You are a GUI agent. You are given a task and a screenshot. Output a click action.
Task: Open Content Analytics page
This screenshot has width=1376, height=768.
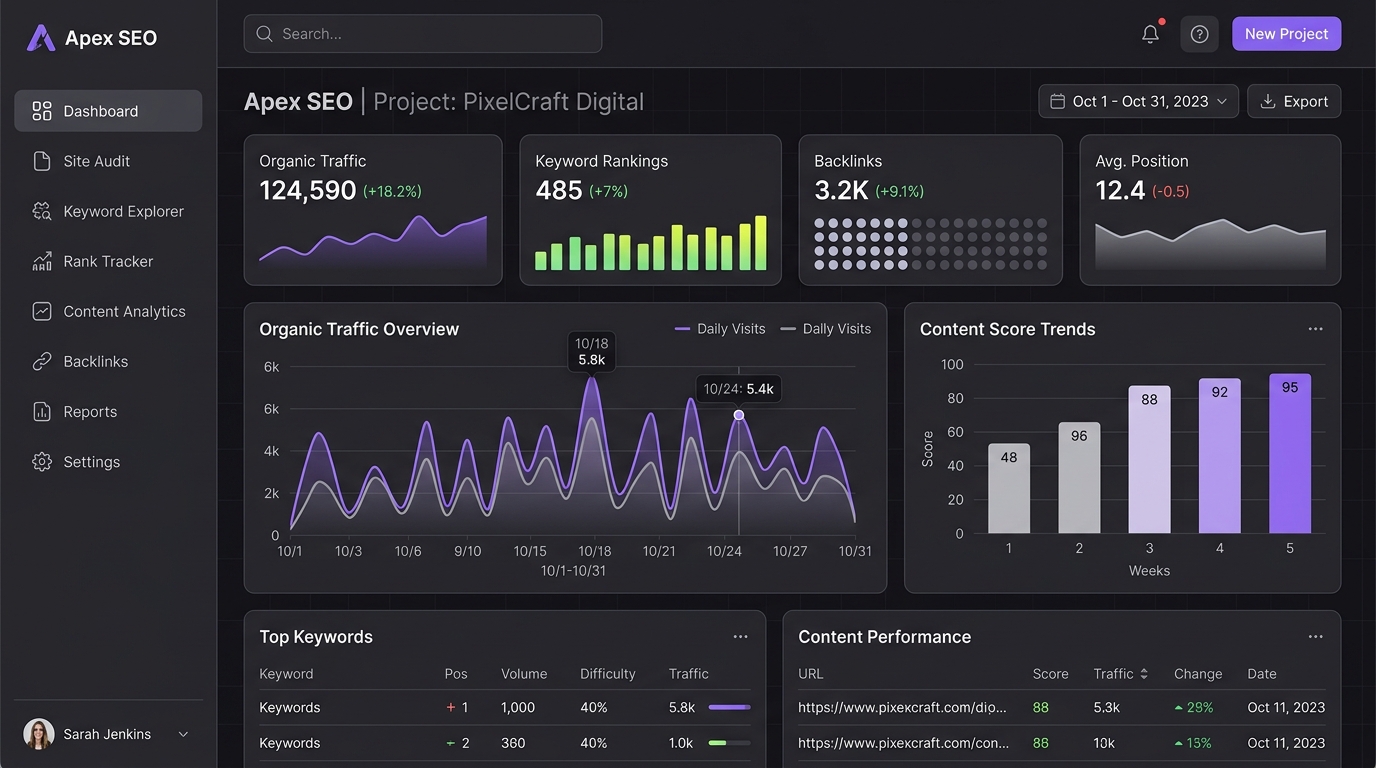tap(108, 311)
